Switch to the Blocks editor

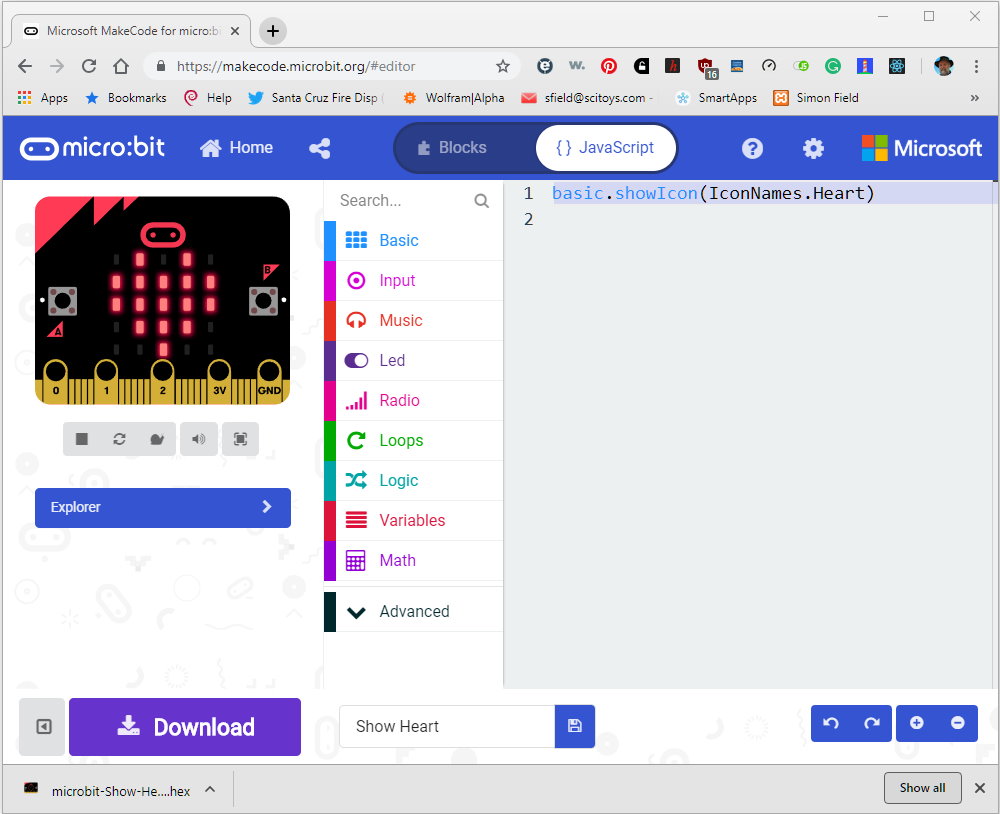463,146
